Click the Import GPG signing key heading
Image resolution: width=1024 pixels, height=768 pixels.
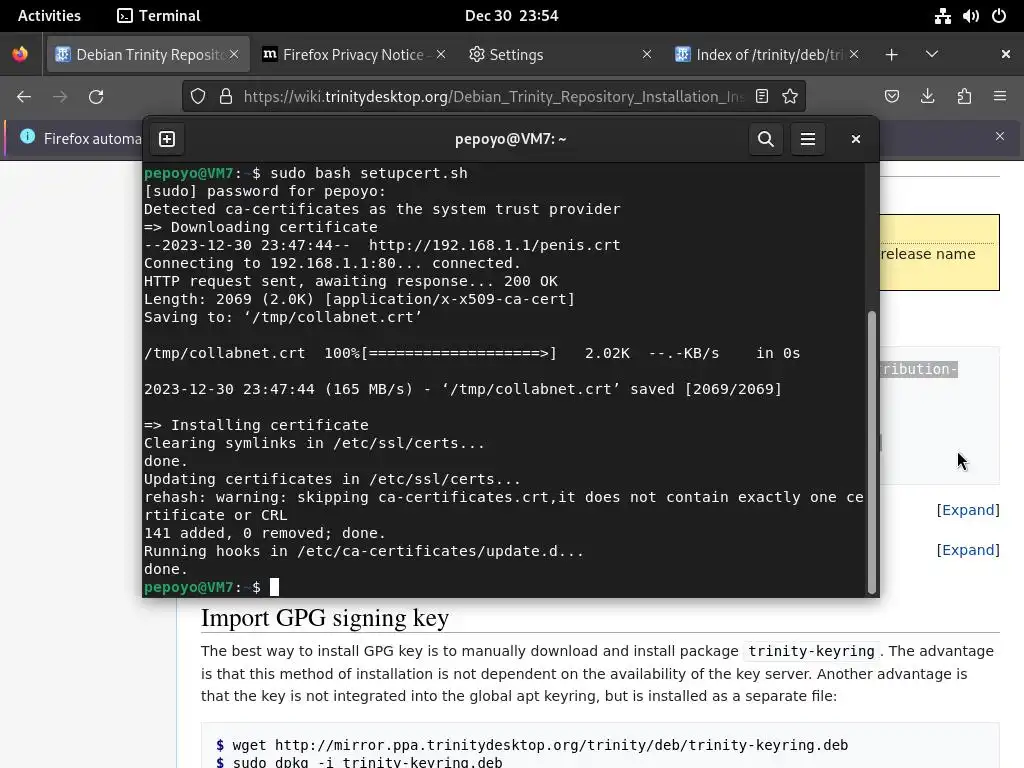click(325, 618)
